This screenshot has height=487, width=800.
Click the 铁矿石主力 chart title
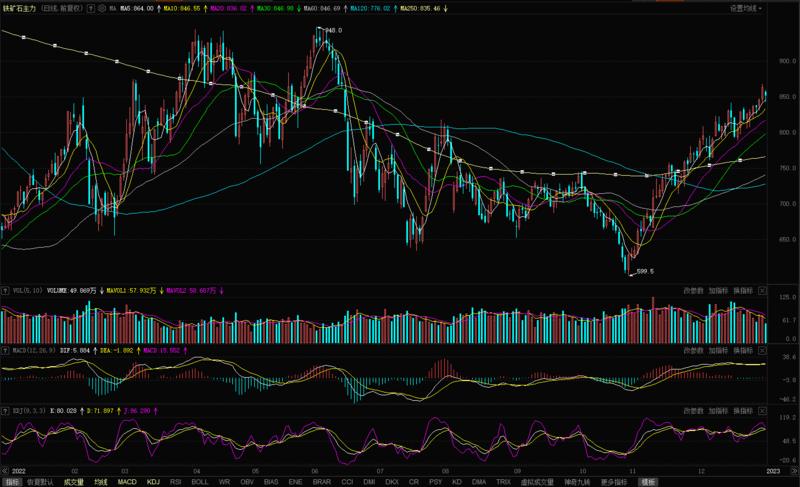coord(19,9)
